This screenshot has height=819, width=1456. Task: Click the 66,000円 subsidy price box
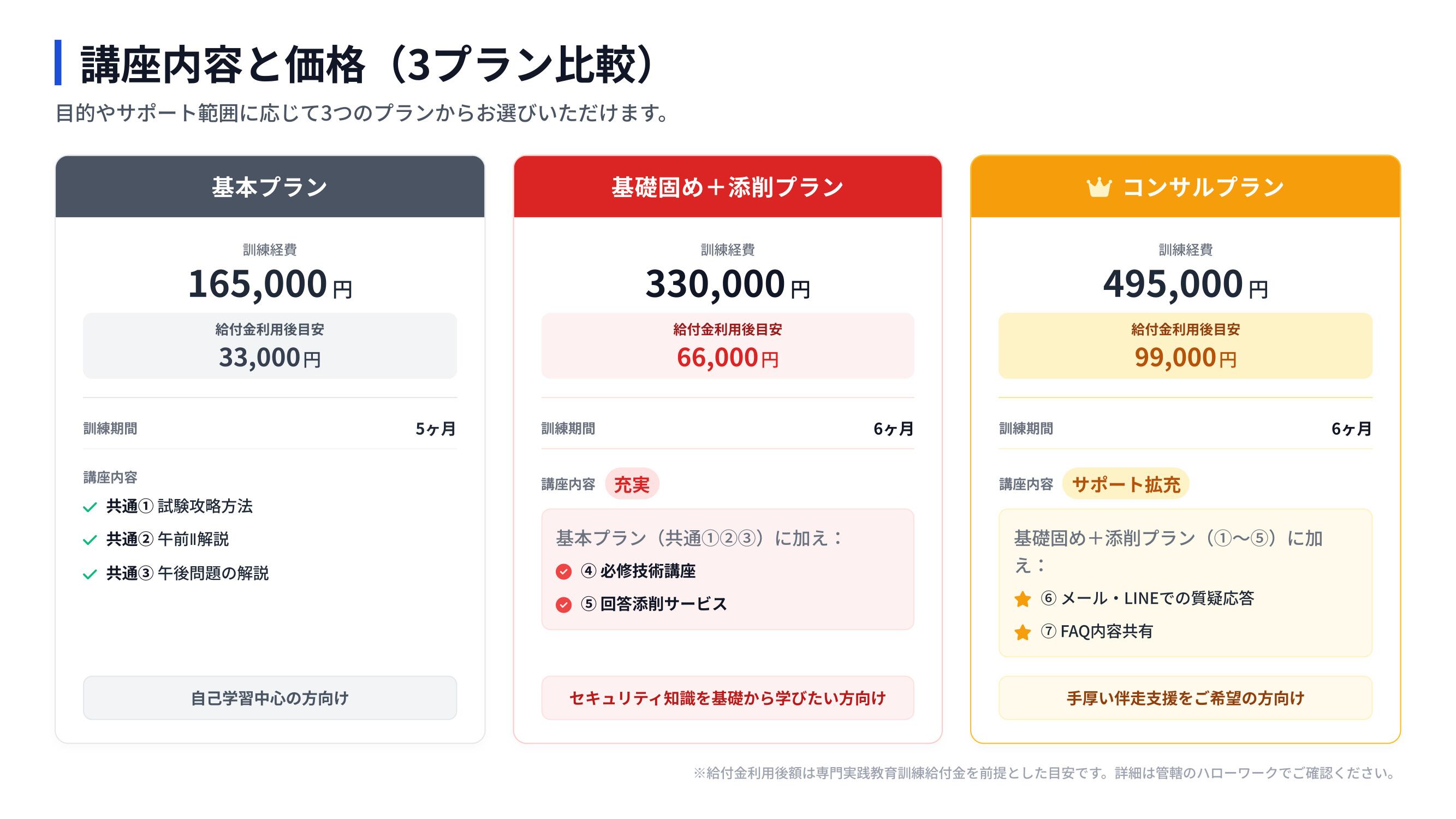click(x=727, y=346)
